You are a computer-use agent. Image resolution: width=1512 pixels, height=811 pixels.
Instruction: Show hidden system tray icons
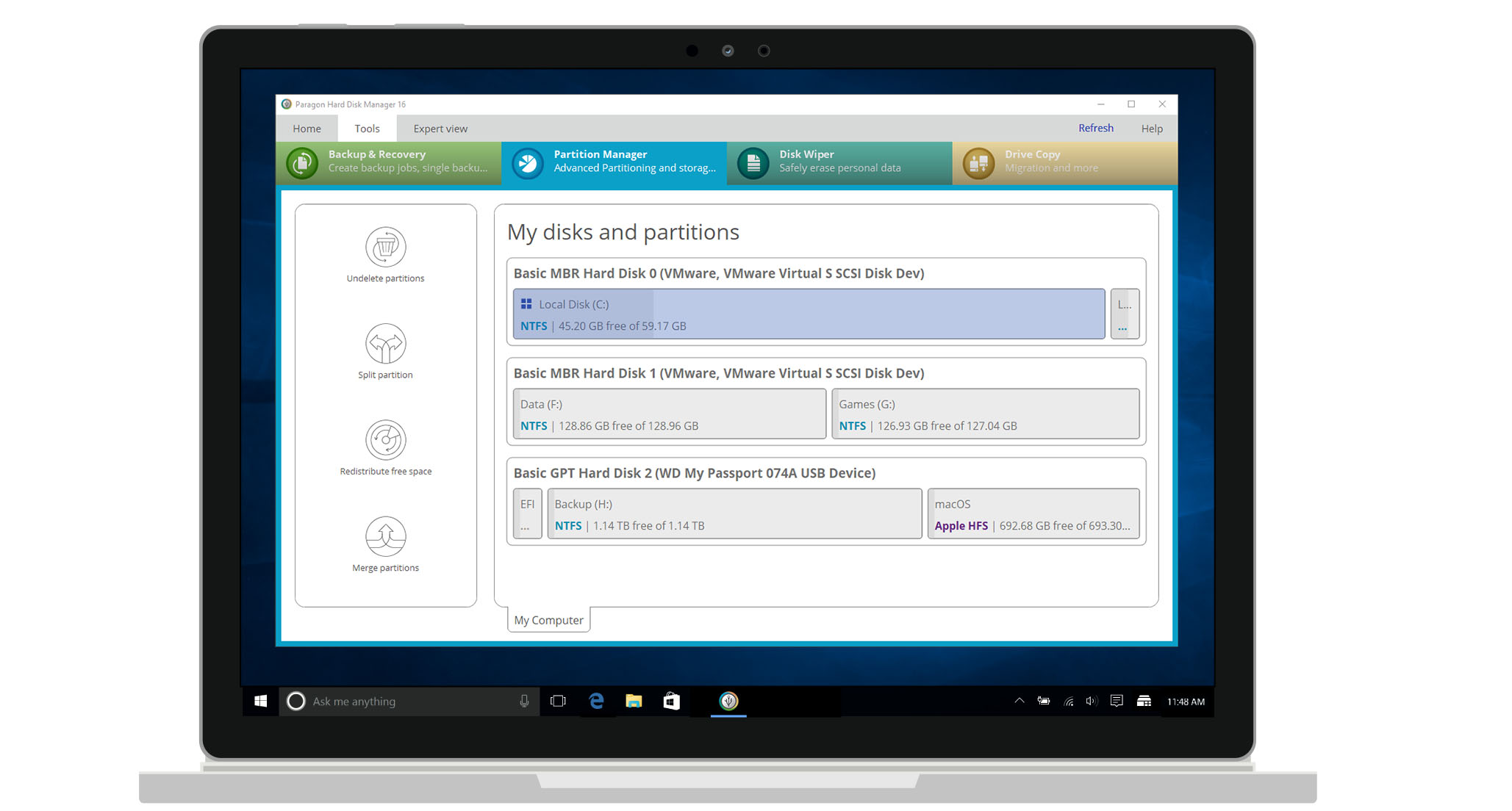(x=1019, y=701)
